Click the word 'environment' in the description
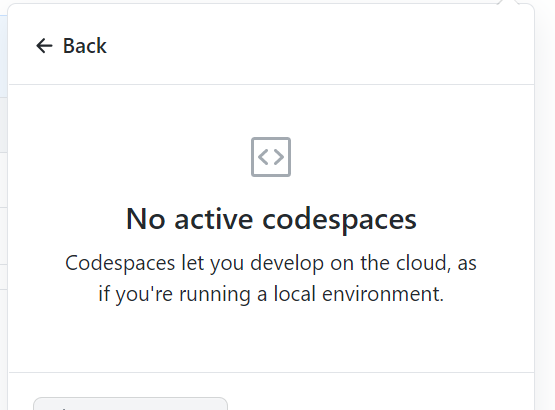The width and height of the screenshot is (555, 410). point(383,294)
